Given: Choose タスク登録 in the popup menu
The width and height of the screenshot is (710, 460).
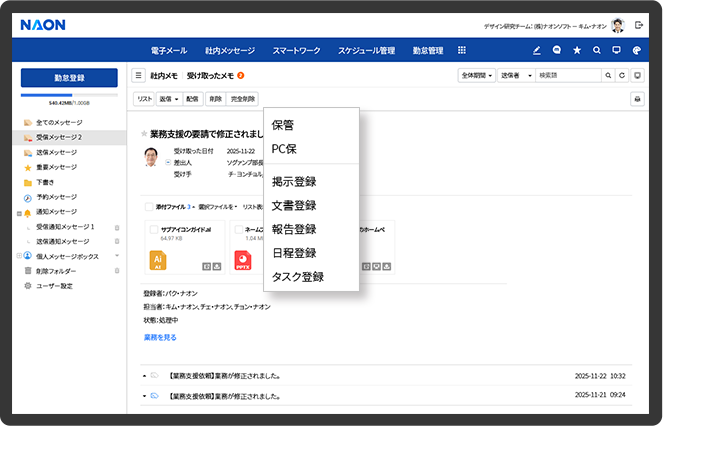Looking at the screenshot, I should click(298, 276).
